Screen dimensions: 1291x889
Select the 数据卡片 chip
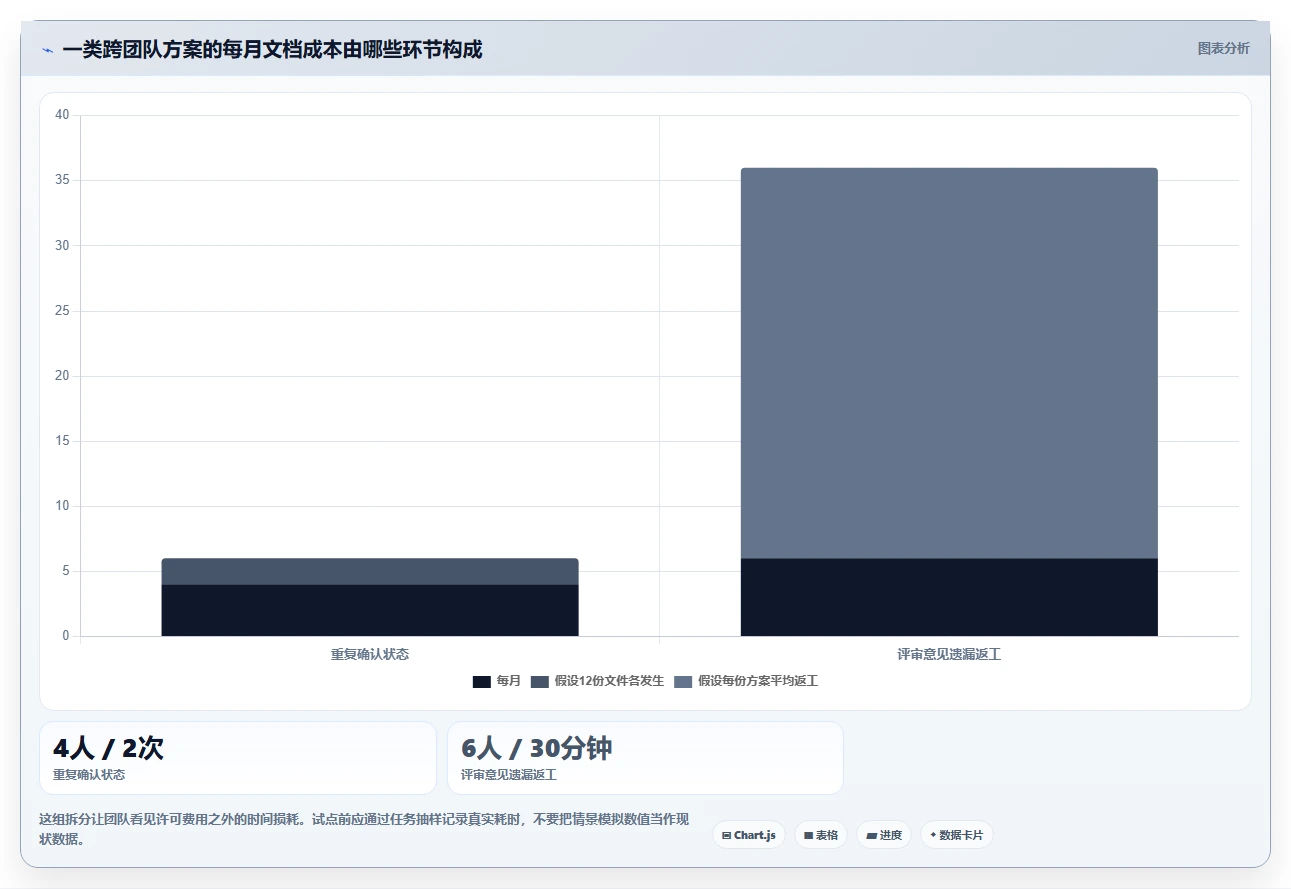(957, 835)
